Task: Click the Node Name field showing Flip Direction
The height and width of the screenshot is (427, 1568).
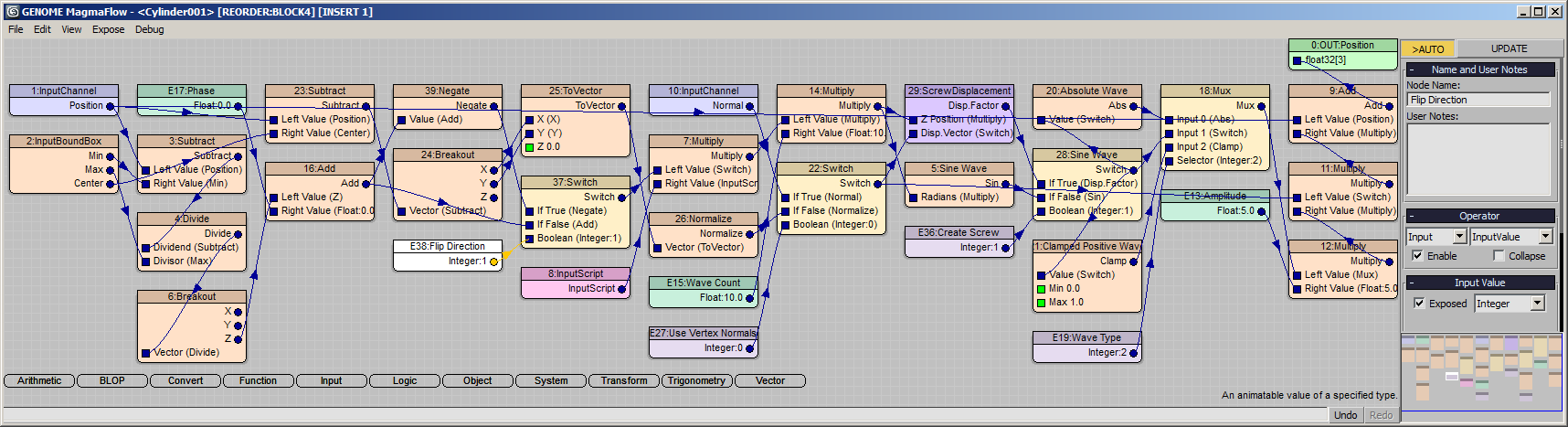Action: (1478, 100)
